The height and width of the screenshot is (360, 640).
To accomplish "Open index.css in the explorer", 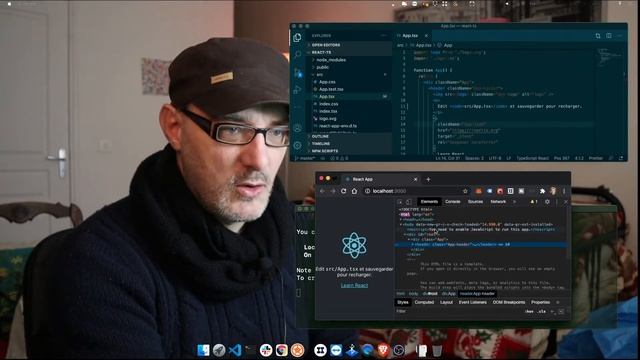I will pos(329,104).
